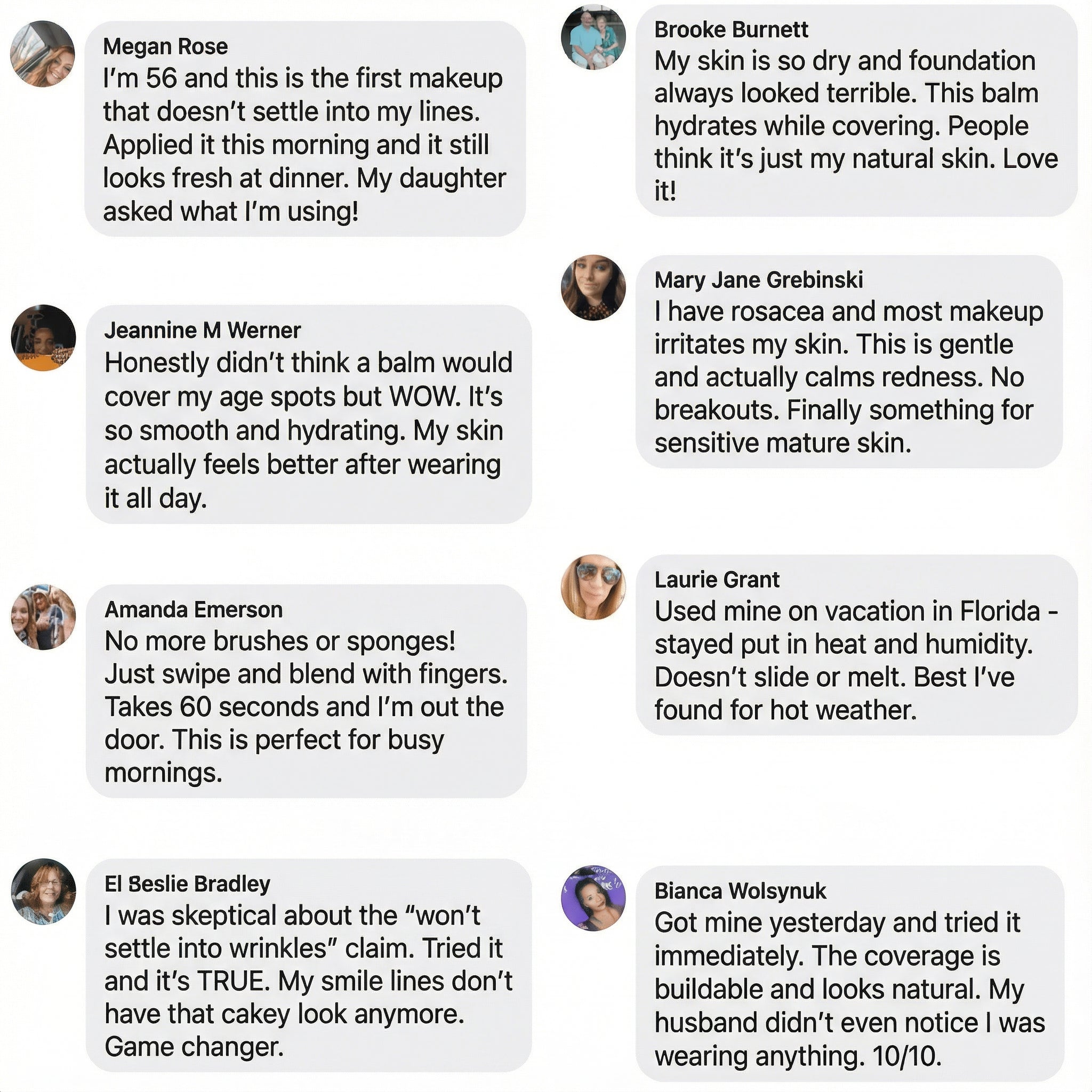Open the Brooke Burnett name link
Screen dimensions: 1092x1092
[x=731, y=29]
